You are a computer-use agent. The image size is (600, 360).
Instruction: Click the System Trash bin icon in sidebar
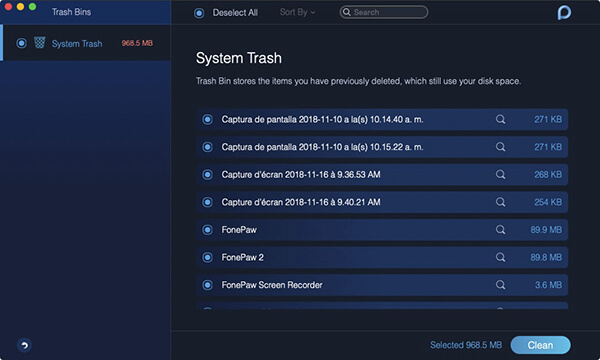(x=39, y=42)
